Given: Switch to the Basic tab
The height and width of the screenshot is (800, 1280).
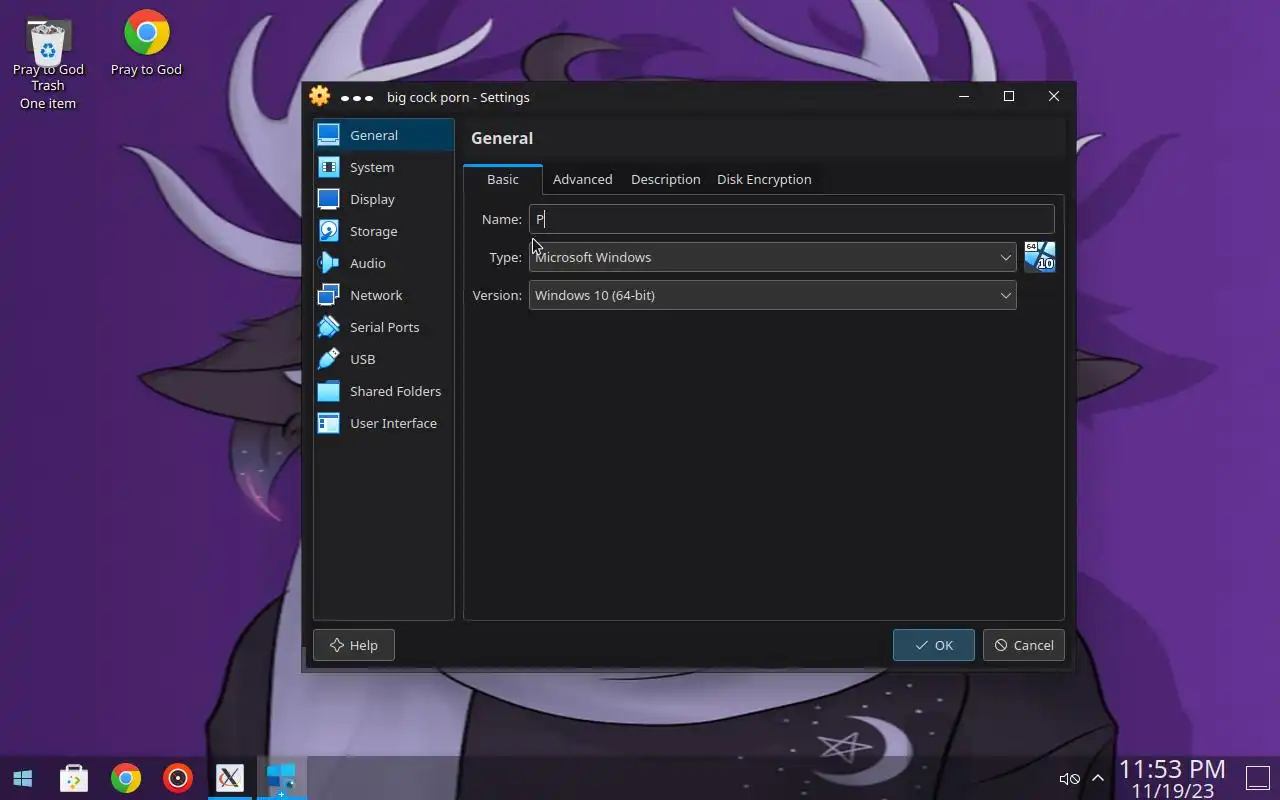Looking at the screenshot, I should (x=503, y=179).
